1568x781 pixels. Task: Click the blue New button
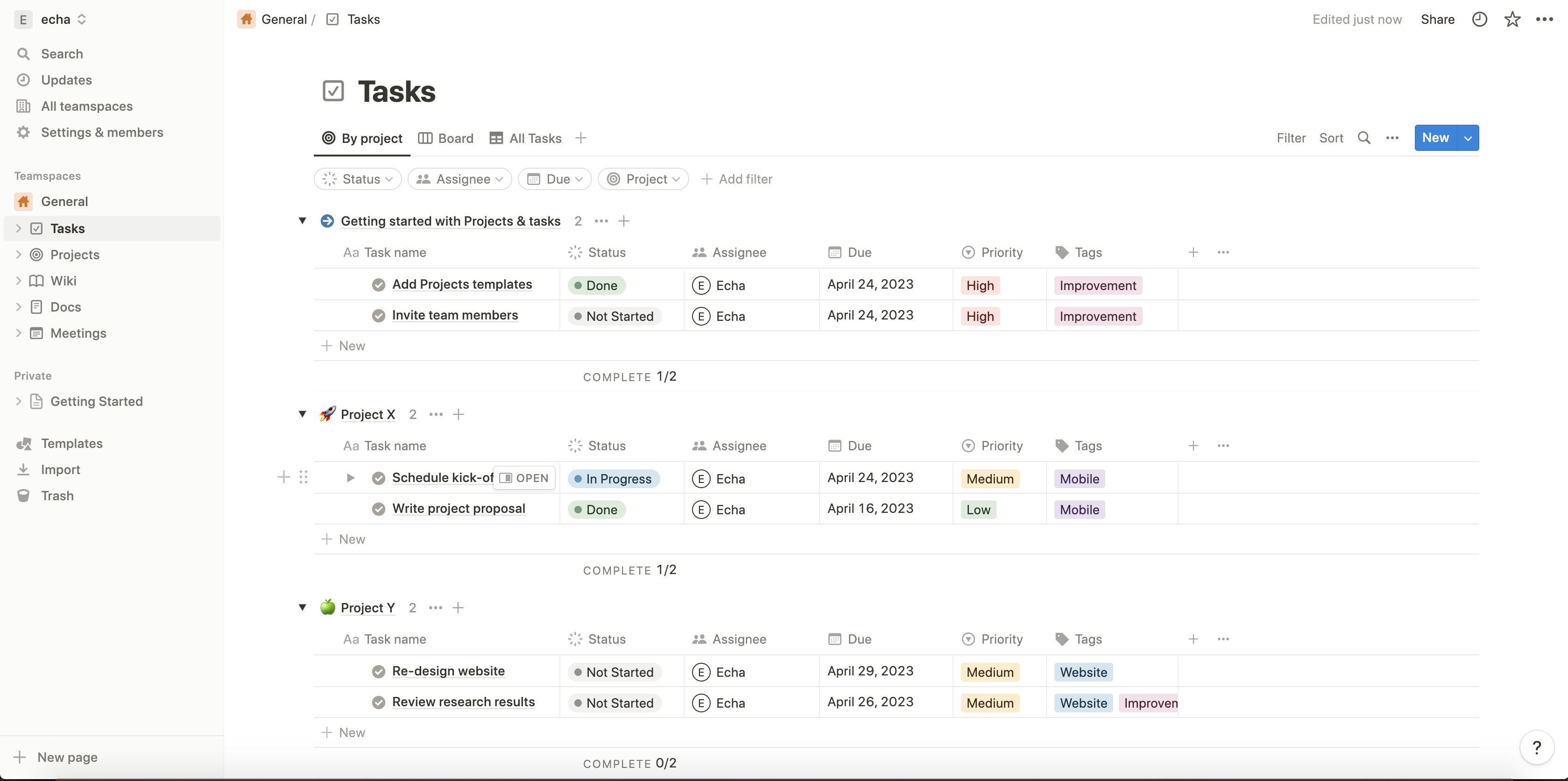point(1435,138)
